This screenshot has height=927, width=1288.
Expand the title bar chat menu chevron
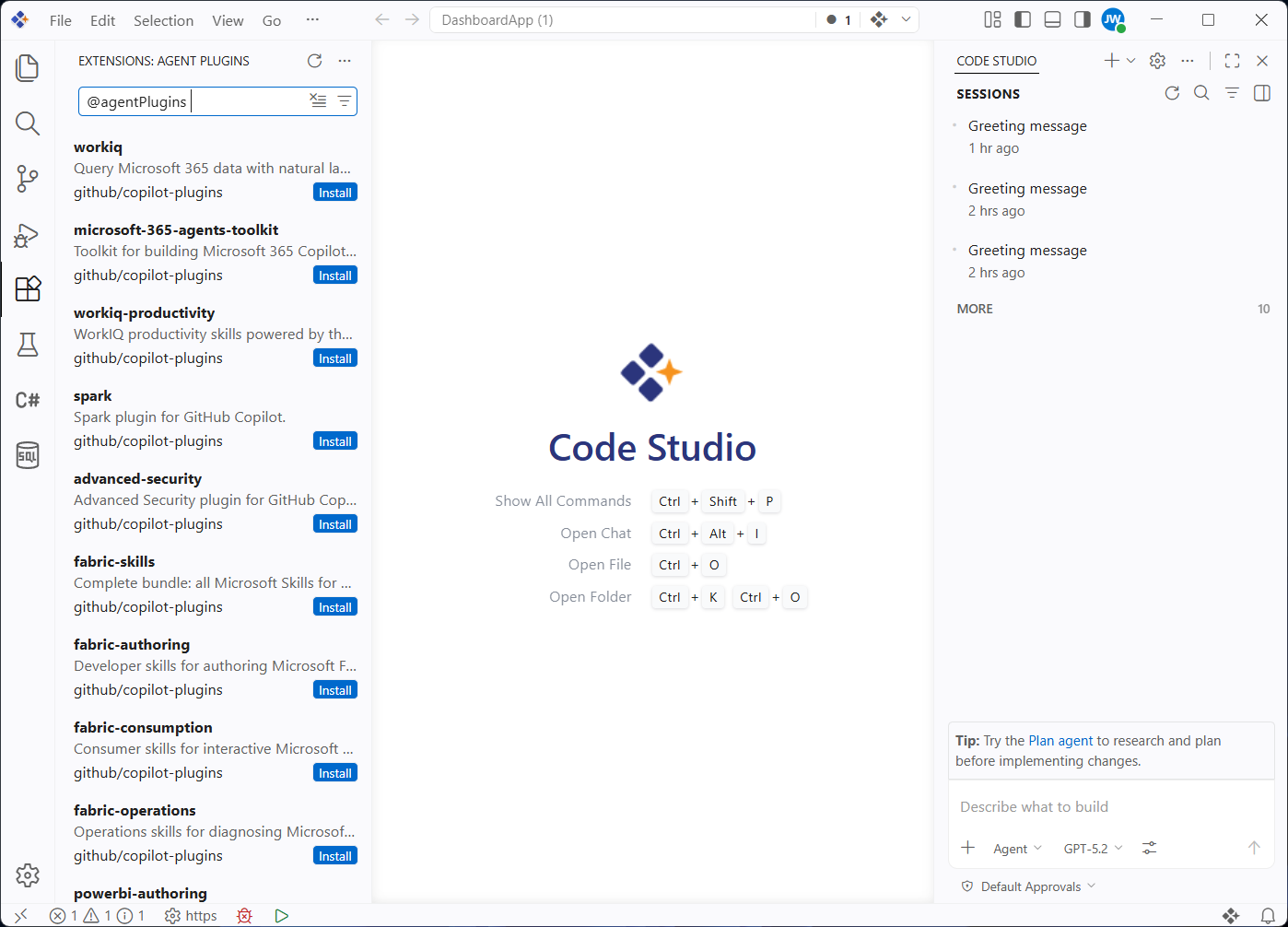[x=907, y=19]
